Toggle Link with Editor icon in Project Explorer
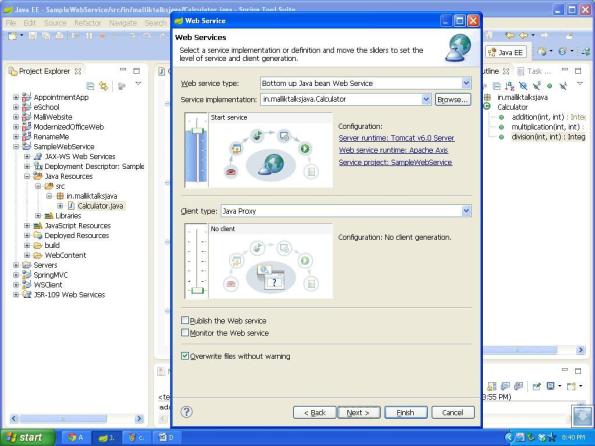595x446 pixels. pos(104,86)
